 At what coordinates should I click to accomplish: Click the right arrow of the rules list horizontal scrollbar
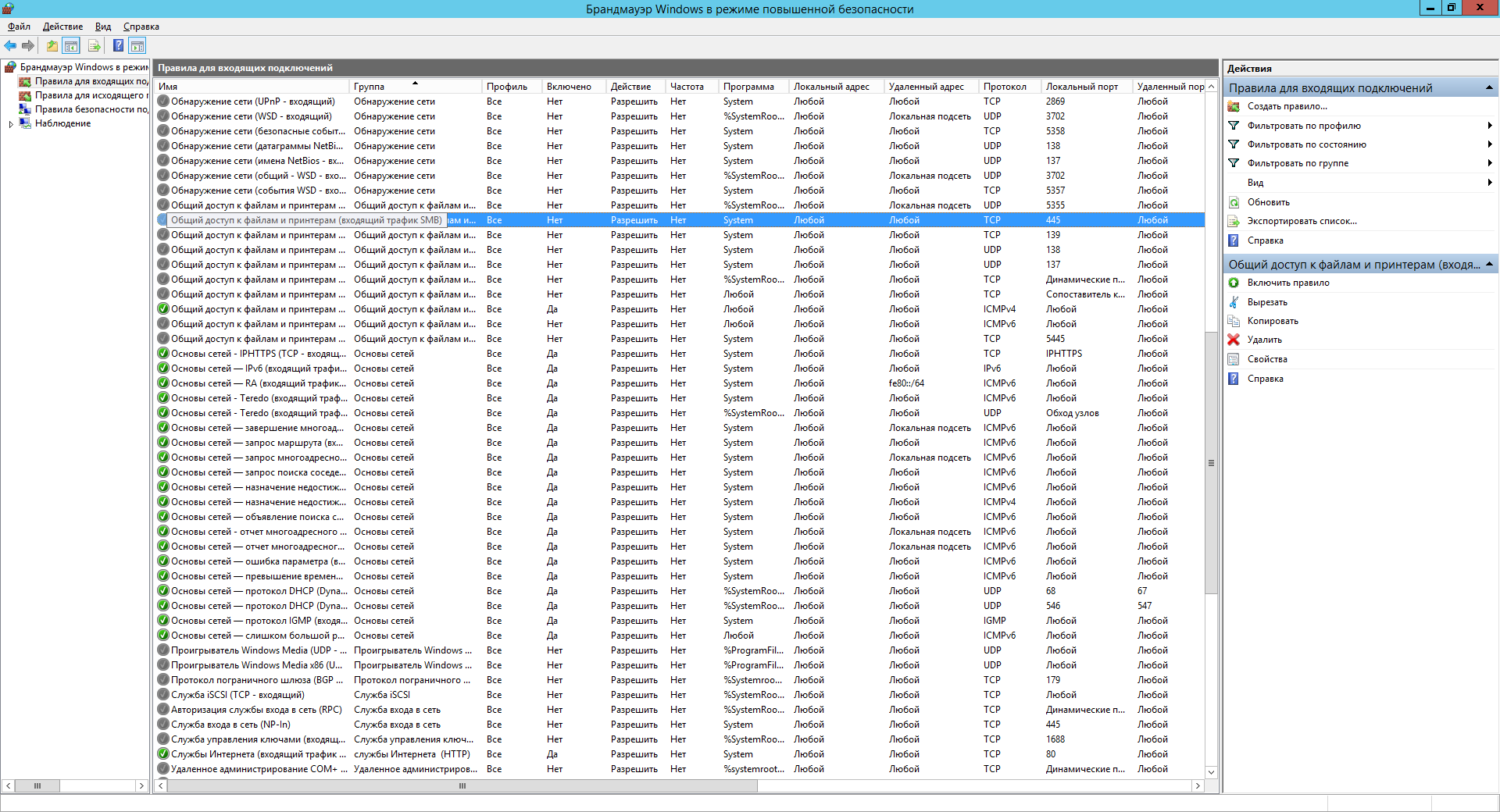point(1198,785)
